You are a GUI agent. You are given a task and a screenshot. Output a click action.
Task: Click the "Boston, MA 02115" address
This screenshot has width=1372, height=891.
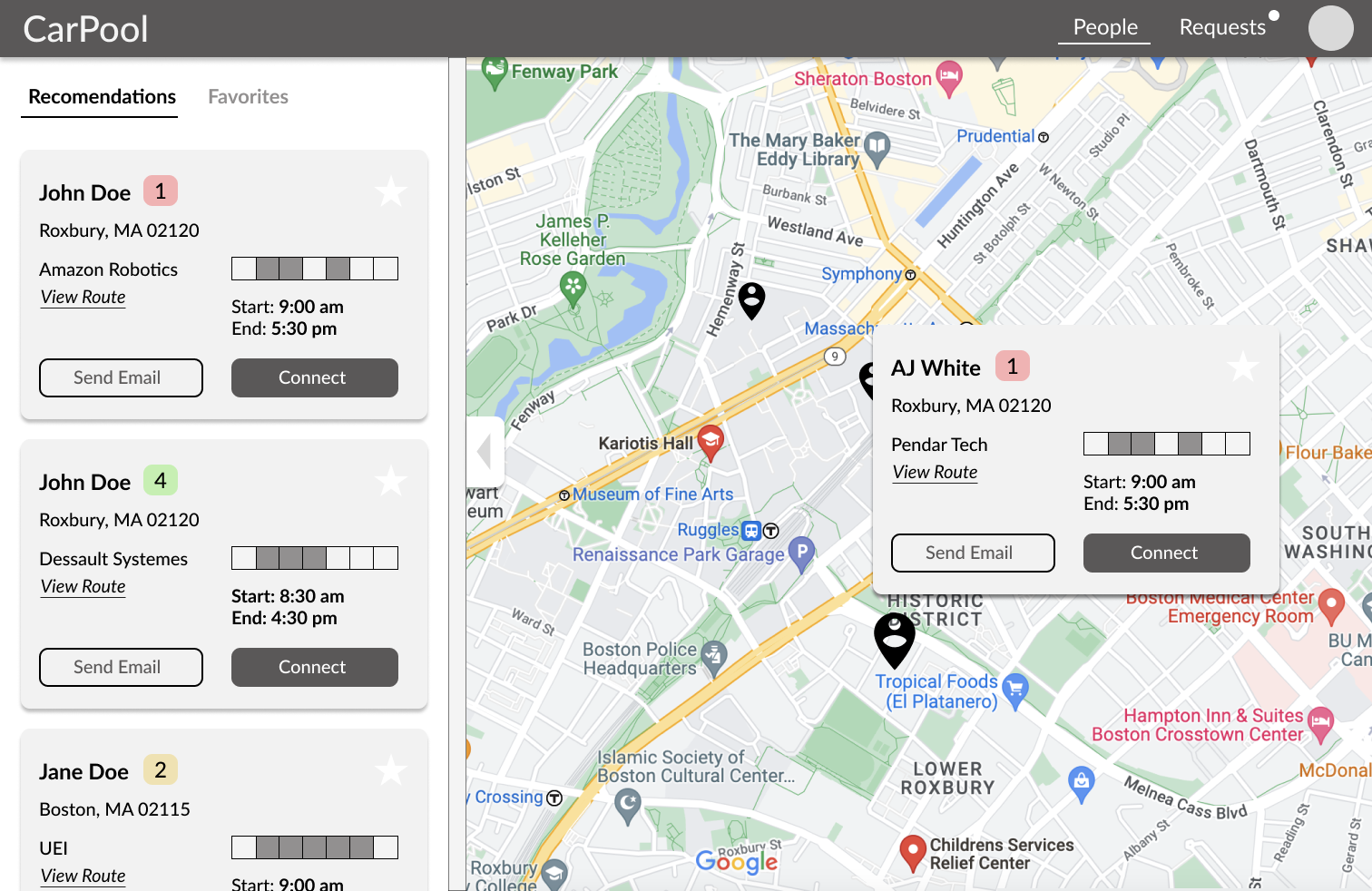pos(114,809)
